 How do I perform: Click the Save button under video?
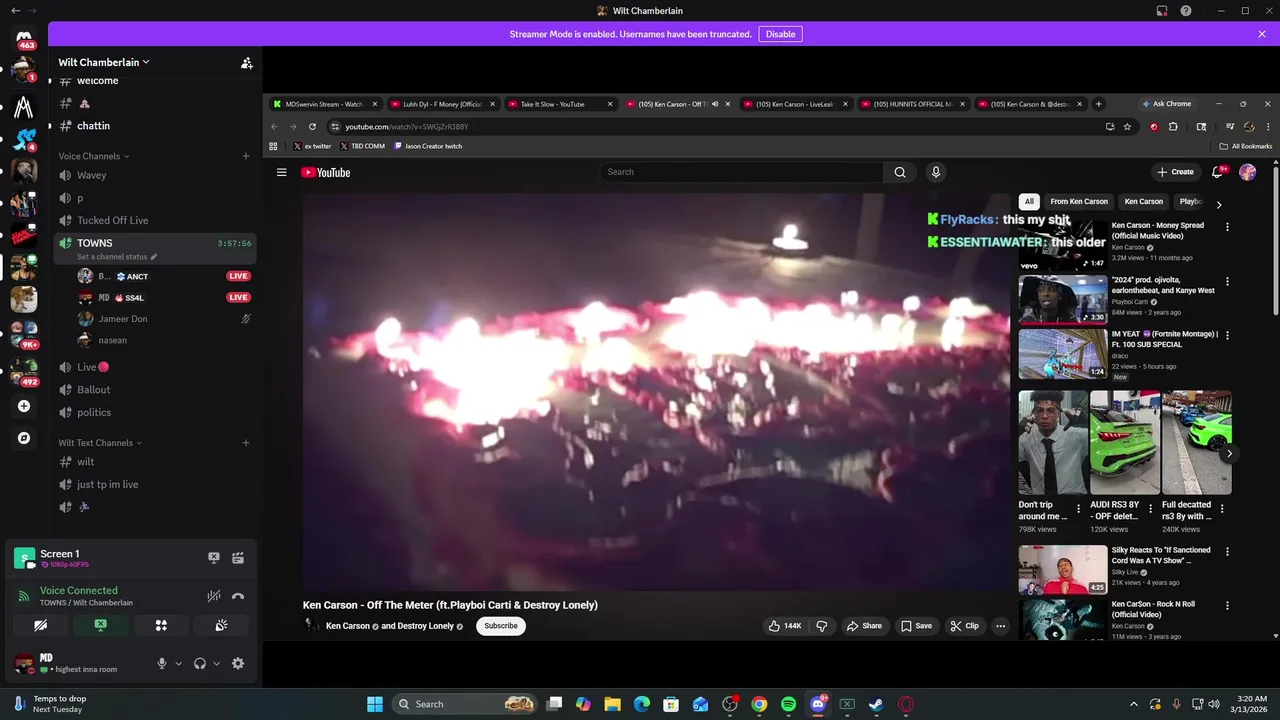(916, 626)
